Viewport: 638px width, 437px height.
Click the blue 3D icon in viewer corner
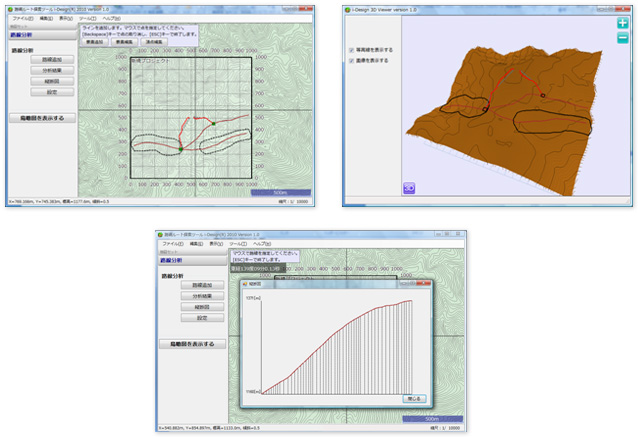[x=409, y=187]
